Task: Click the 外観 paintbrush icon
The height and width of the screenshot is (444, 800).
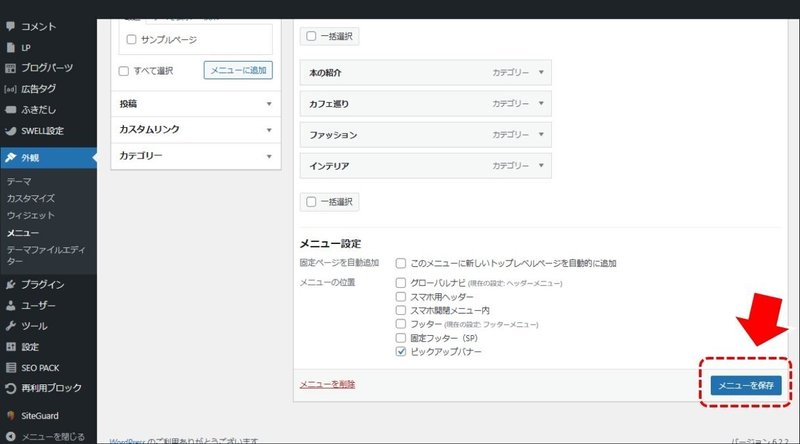Action: 10,158
